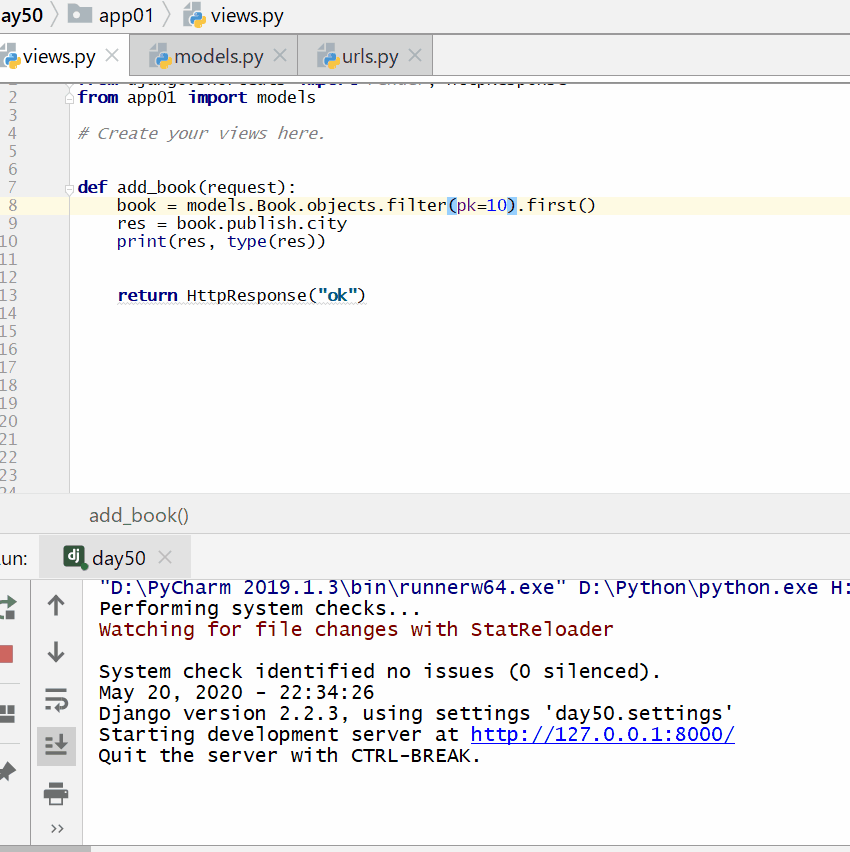Click the add_book() breadcrumb under the editor
This screenshot has width=850, height=852.
click(139, 515)
